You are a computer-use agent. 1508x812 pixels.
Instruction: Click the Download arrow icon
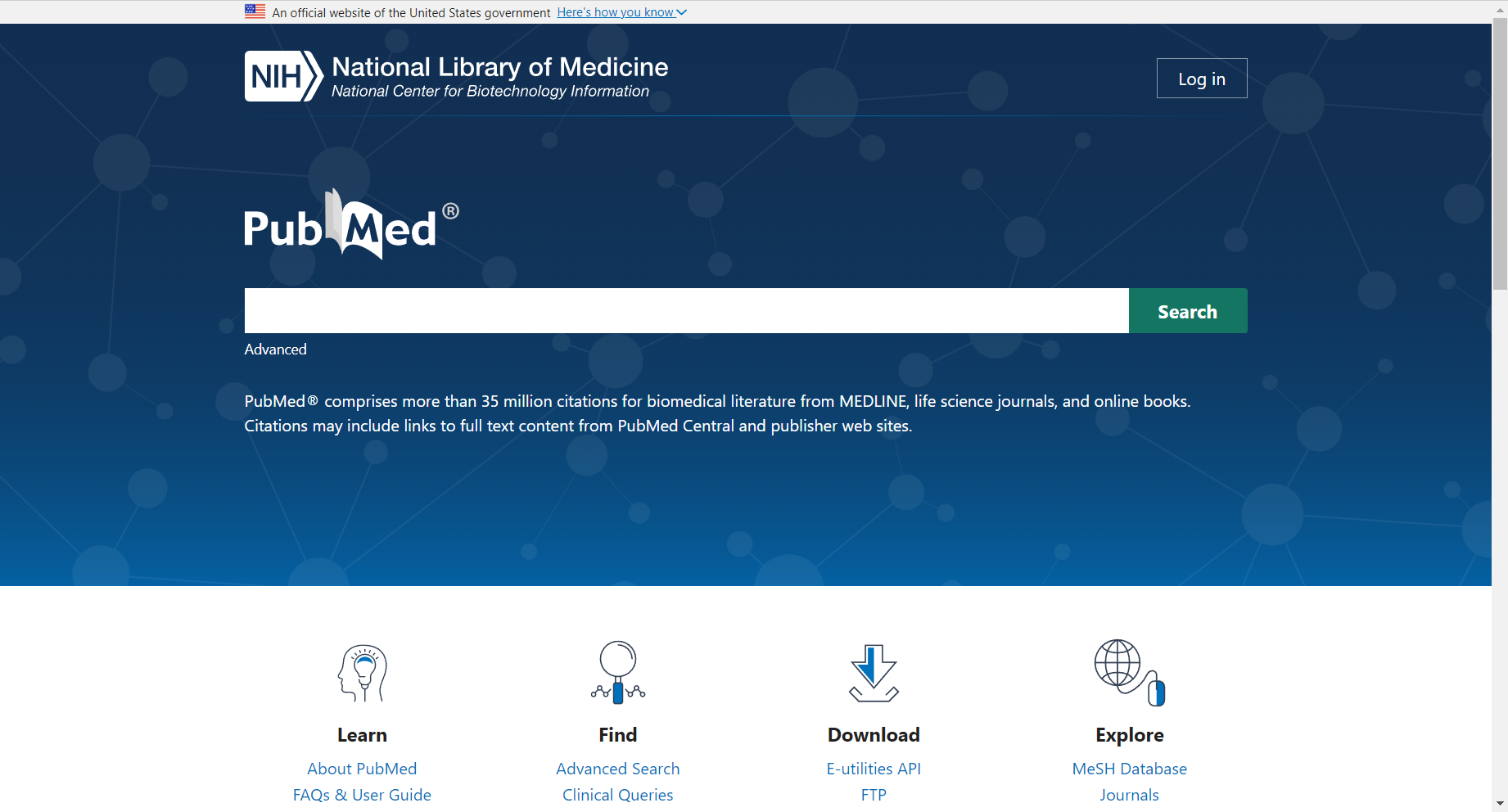874,673
